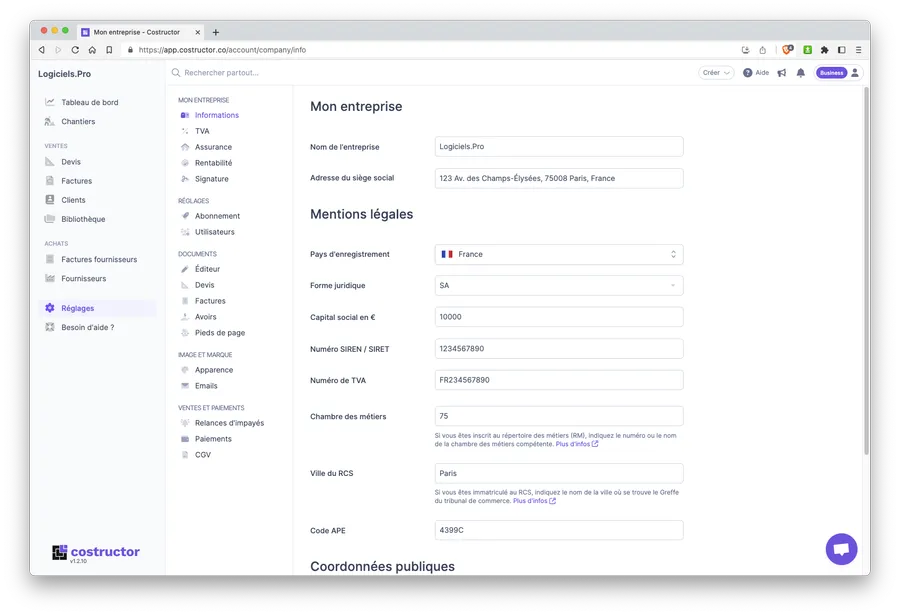Click the megaphone announcements icon
The height and width of the screenshot is (615, 900).
(782, 73)
